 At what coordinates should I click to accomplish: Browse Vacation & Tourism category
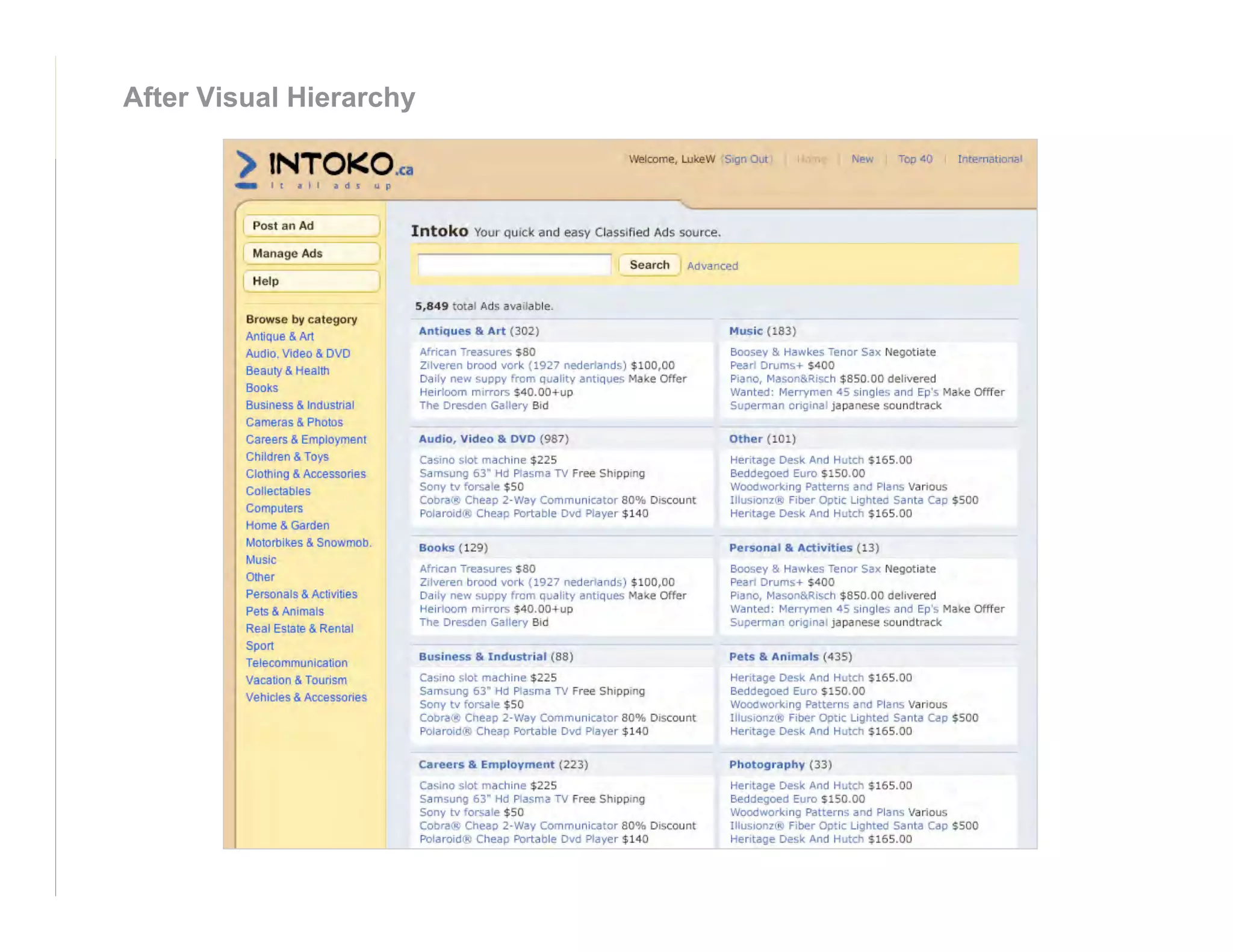296,680
